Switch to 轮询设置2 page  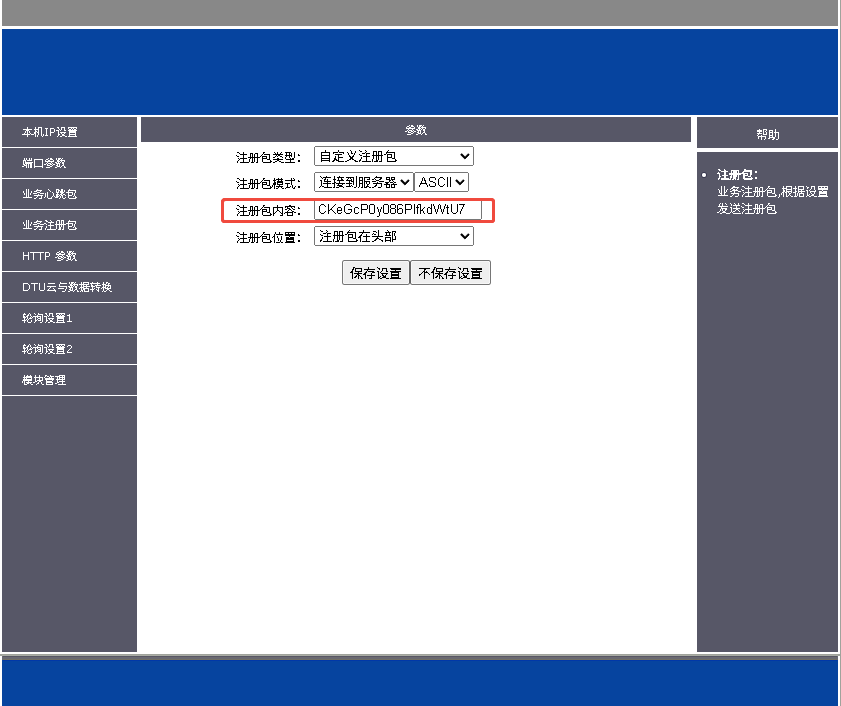click(48, 349)
